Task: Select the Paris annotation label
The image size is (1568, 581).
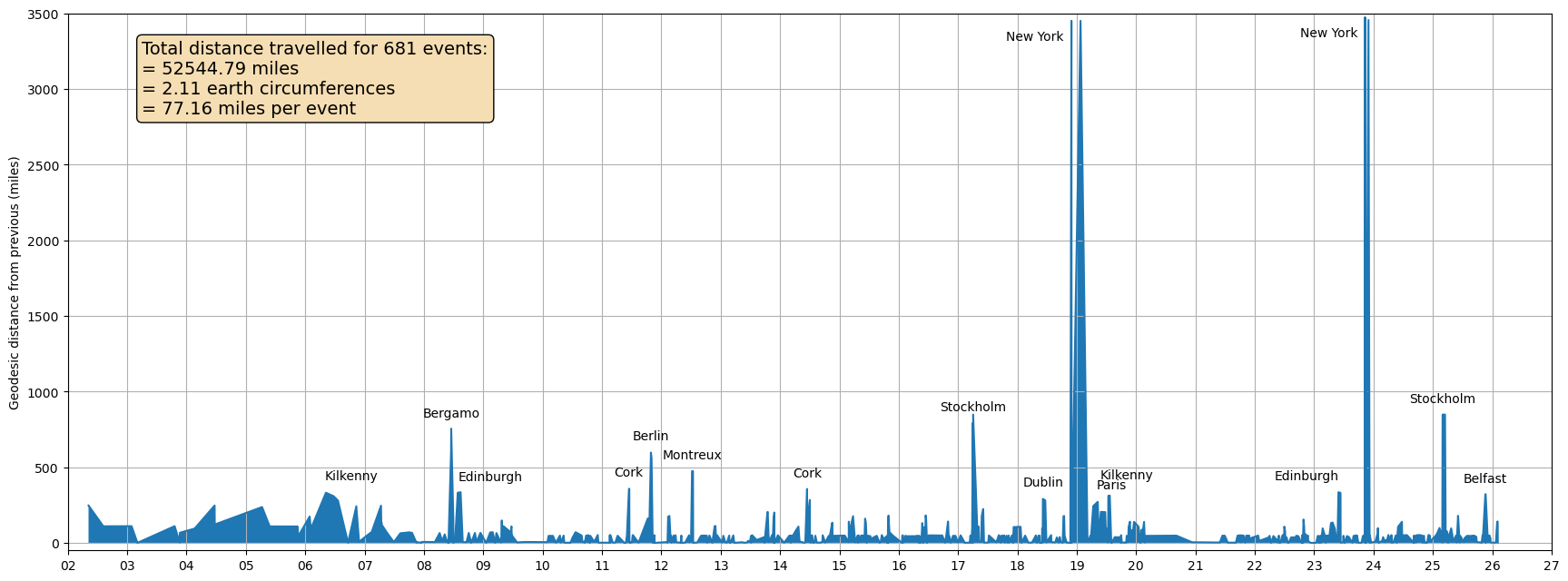Action: pos(1110,486)
